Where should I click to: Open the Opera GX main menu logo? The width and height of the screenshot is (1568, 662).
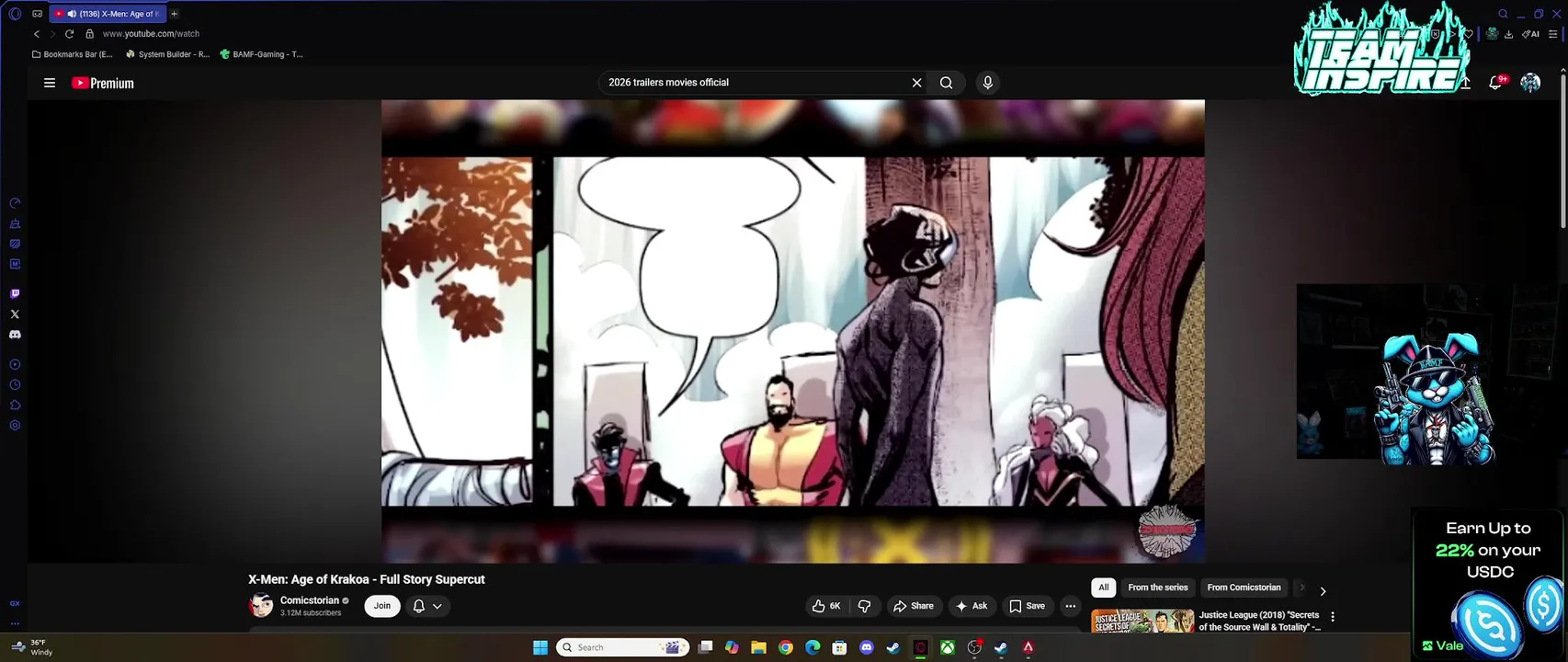(x=15, y=14)
